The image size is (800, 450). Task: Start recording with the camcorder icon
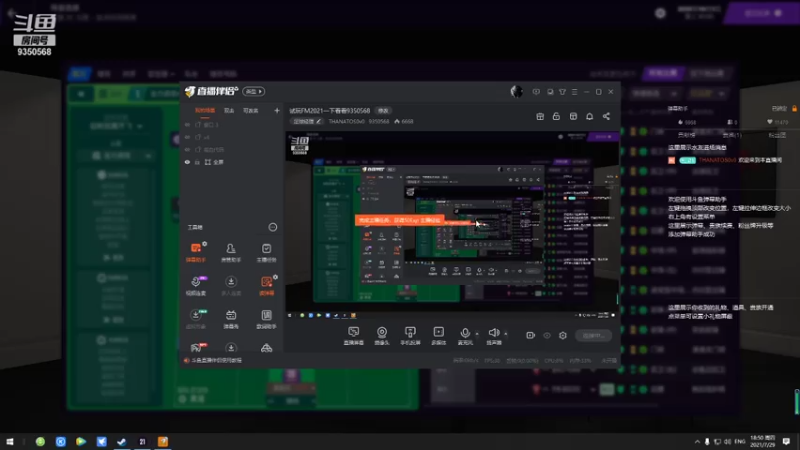point(531,335)
